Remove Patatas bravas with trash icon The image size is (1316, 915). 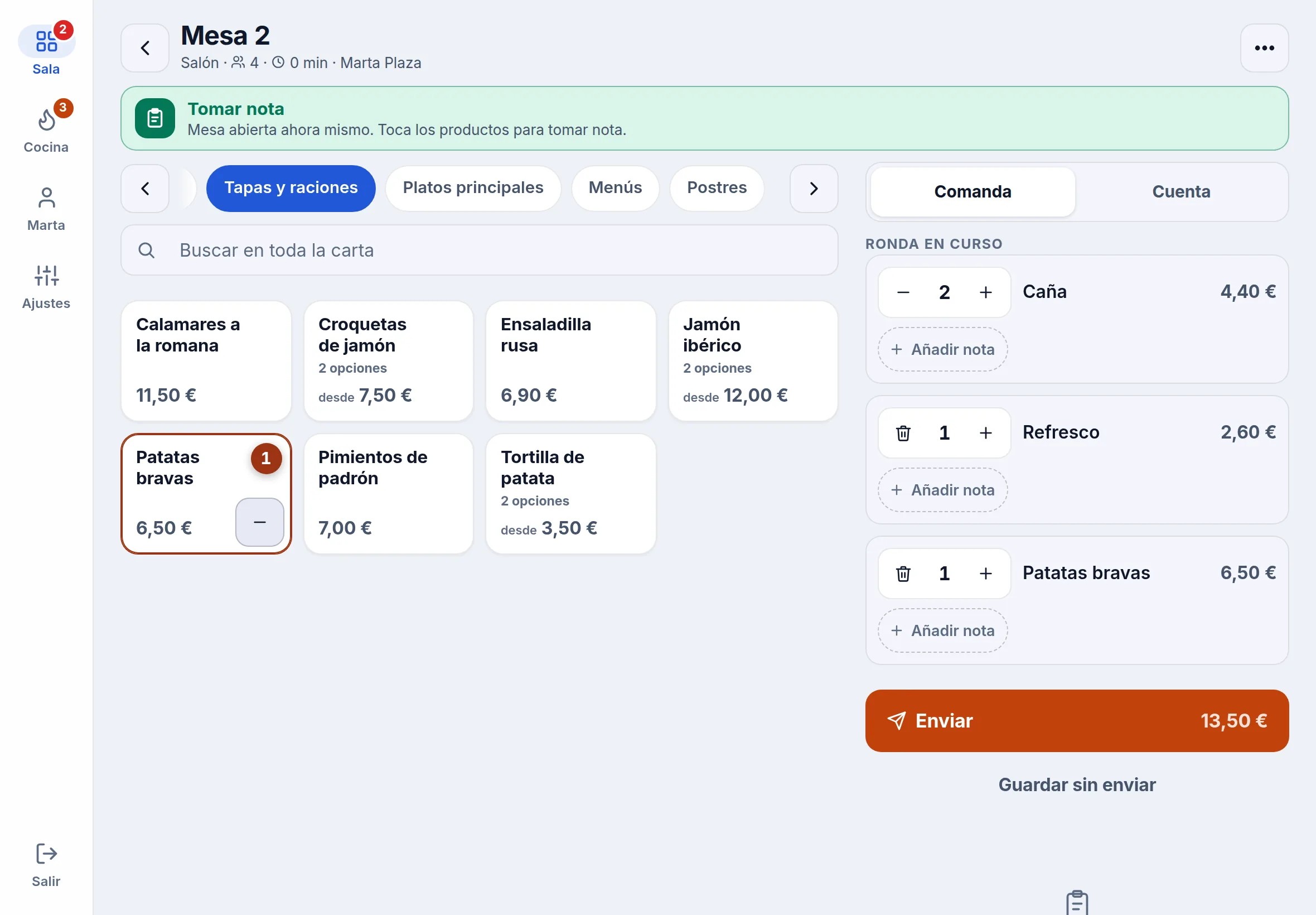903,574
